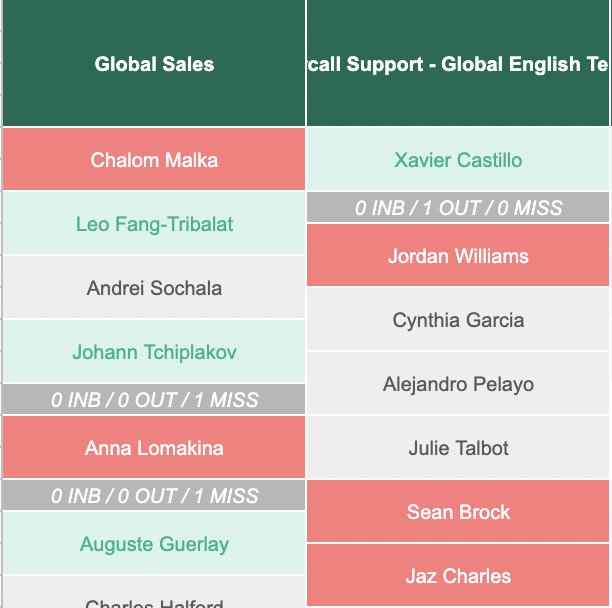This screenshot has height=608, width=612.
Task: Click the Auguste Guerlay cell
Action: point(154,544)
